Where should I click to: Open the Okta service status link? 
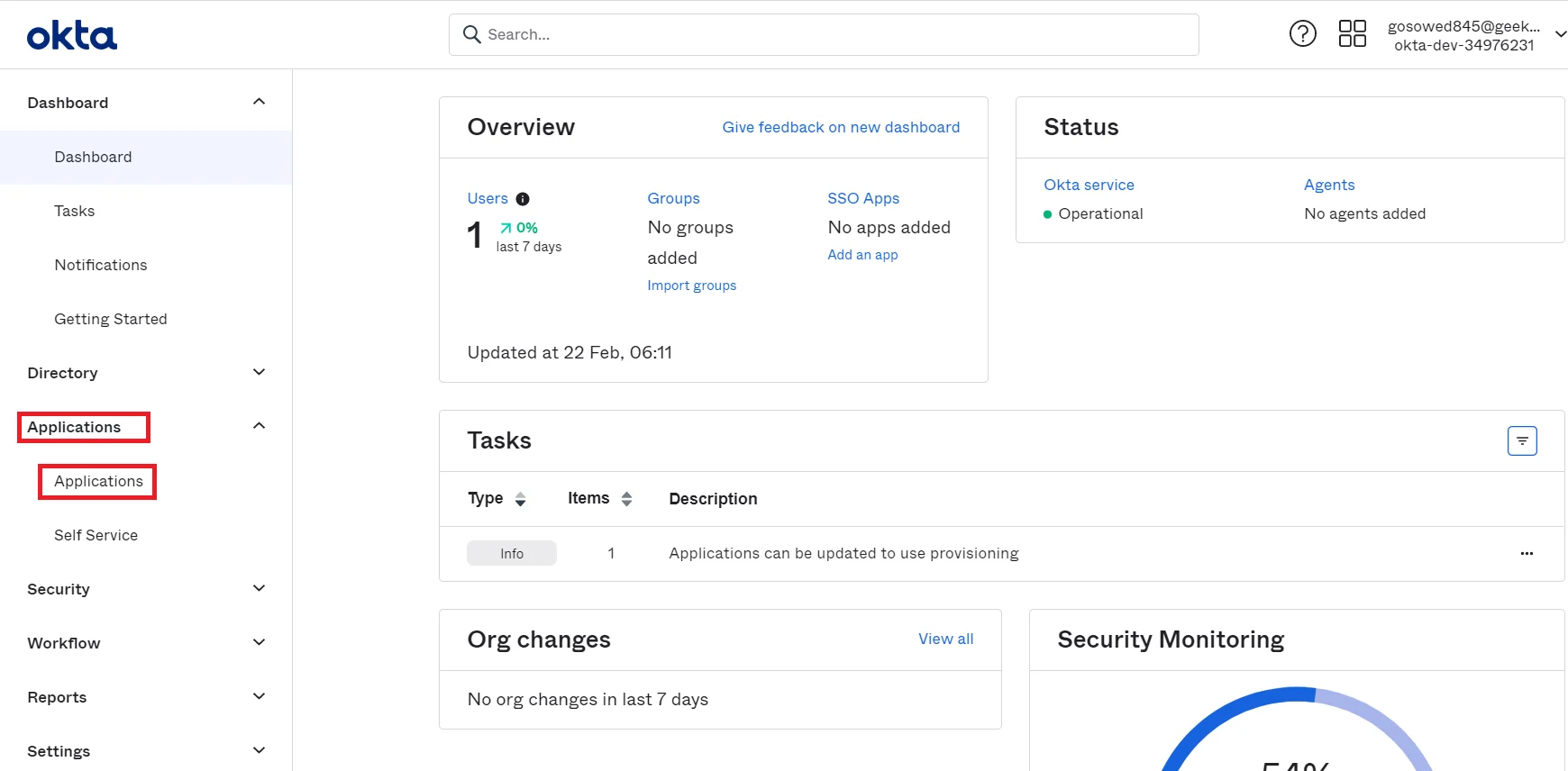[1089, 186]
